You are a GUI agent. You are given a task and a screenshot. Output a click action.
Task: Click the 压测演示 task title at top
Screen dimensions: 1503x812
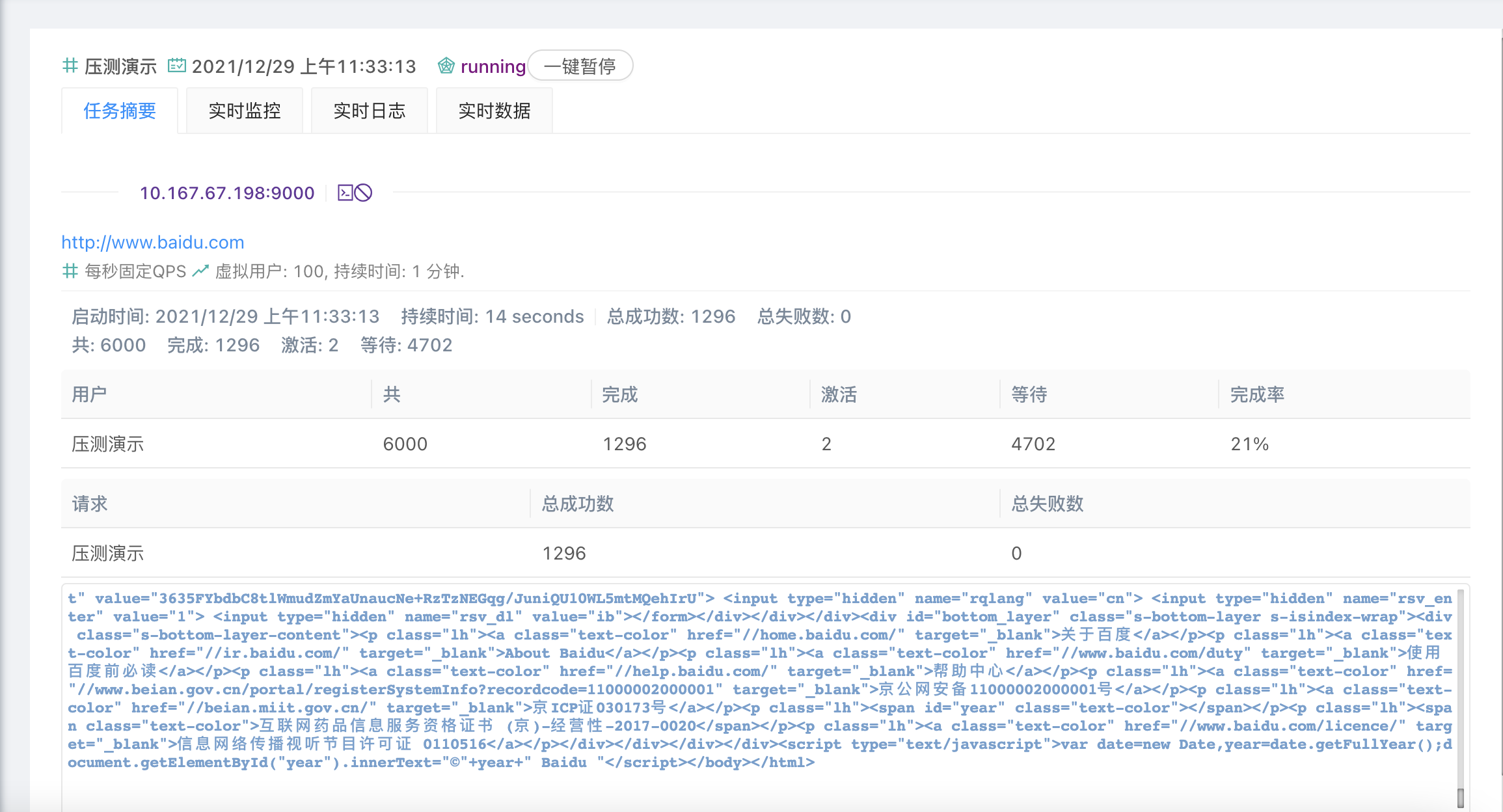click(121, 66)
